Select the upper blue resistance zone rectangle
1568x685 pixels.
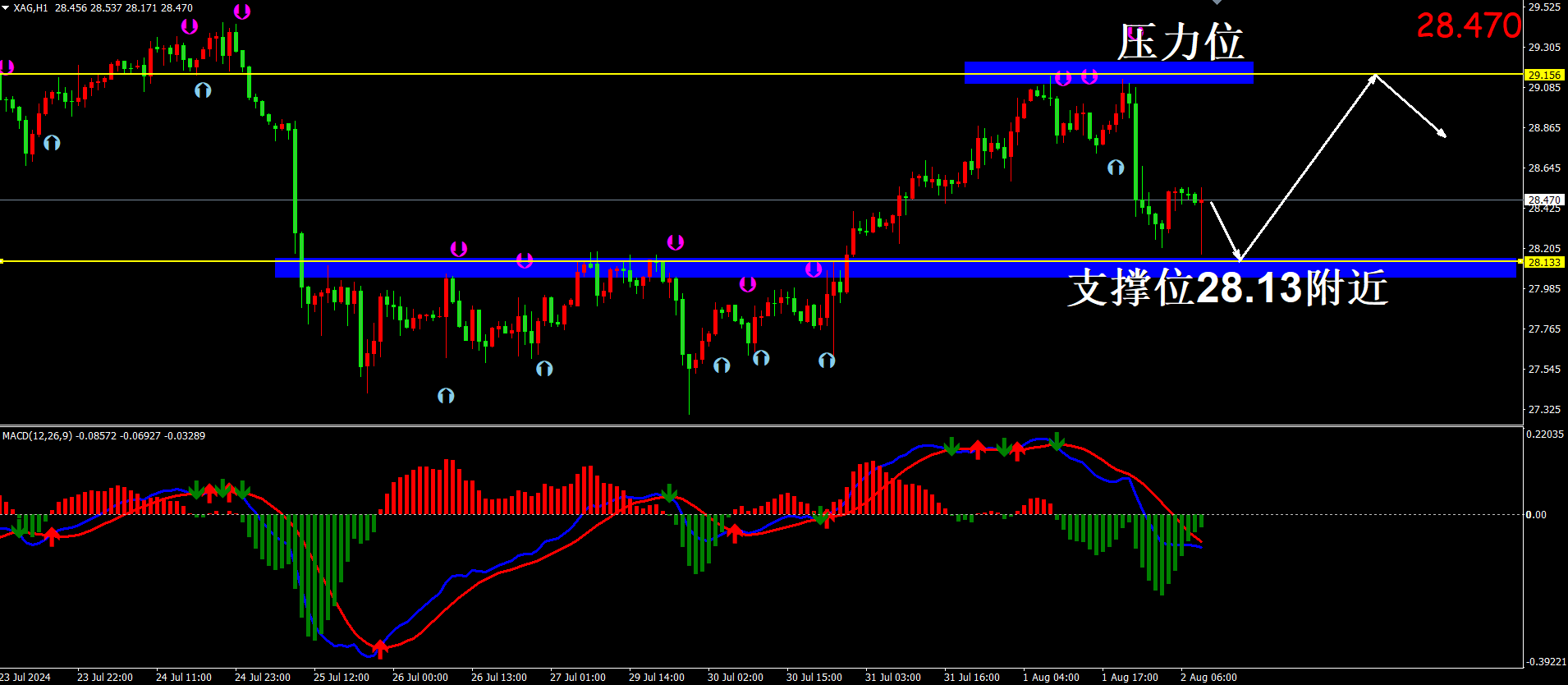tap(1109, 72)
